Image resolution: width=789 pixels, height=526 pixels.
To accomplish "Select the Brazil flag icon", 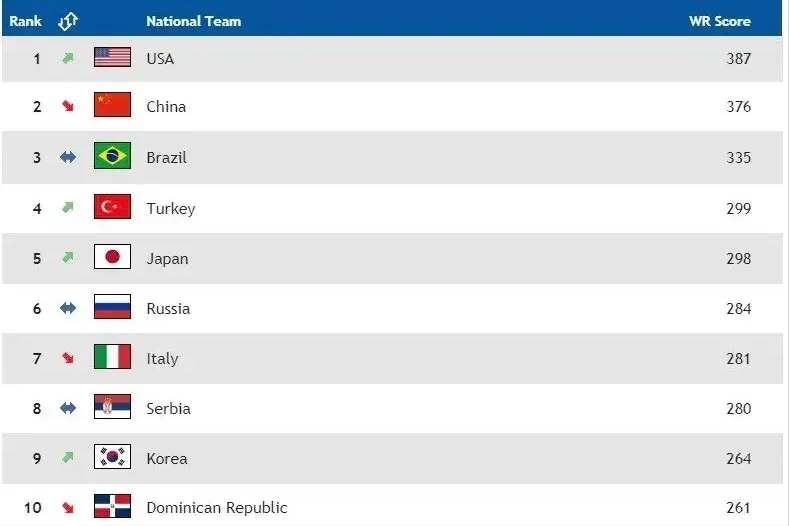I will (112, 157).
